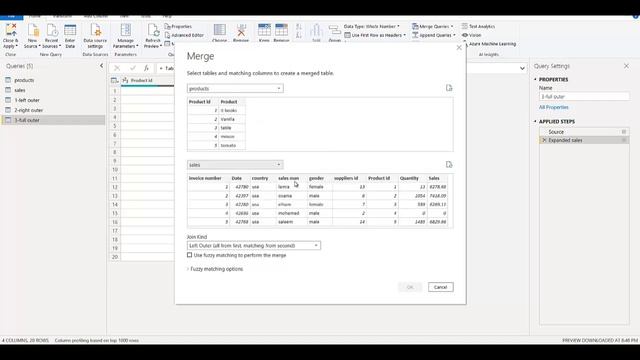Open Text Analytics AI insight
The width and height of the screenshot is (640, 360).
click(x=478, y=27)
